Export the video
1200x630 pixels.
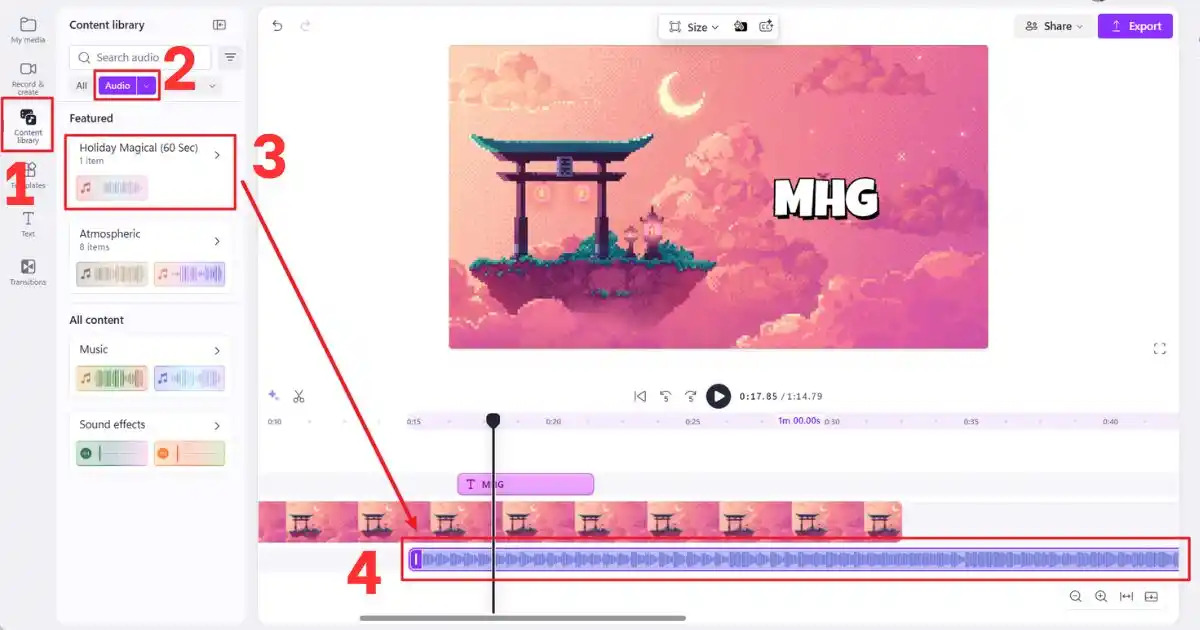pyautogui.click(x=1134, y=26)
